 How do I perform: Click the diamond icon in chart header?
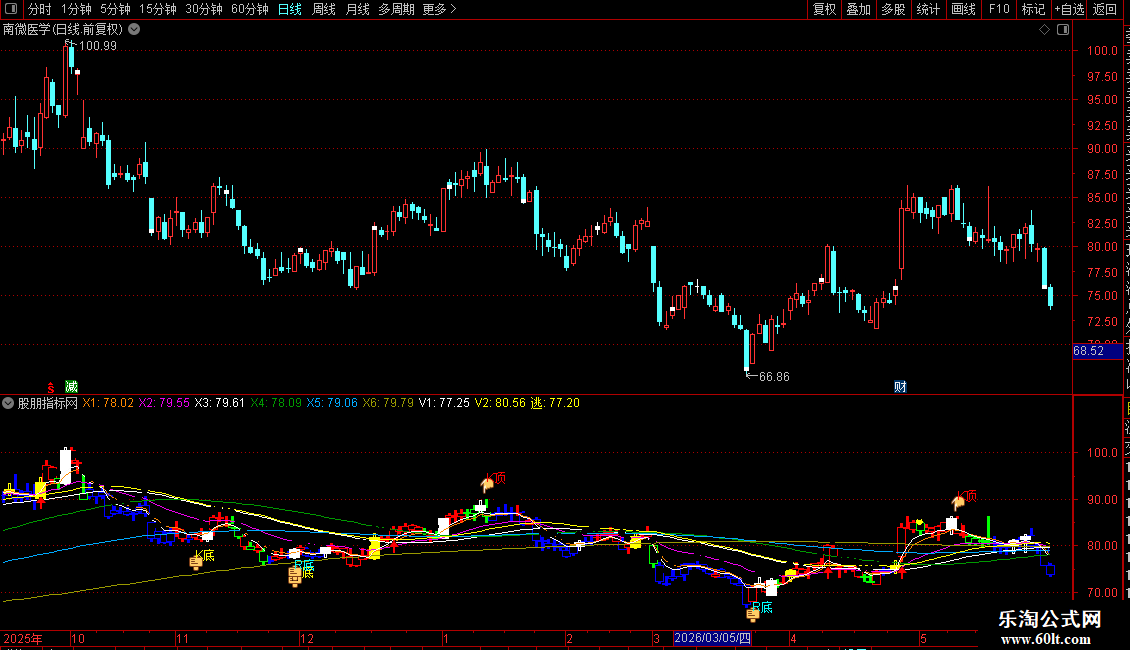1044,30
